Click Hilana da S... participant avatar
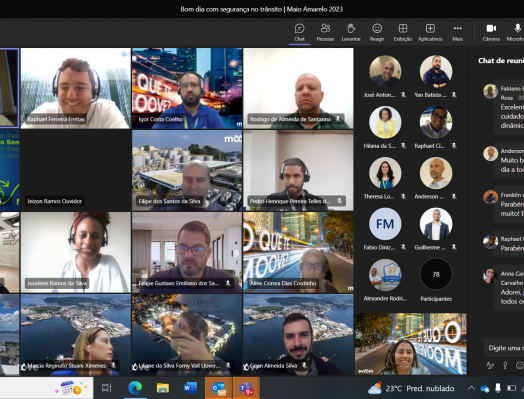 coord(385,122)
